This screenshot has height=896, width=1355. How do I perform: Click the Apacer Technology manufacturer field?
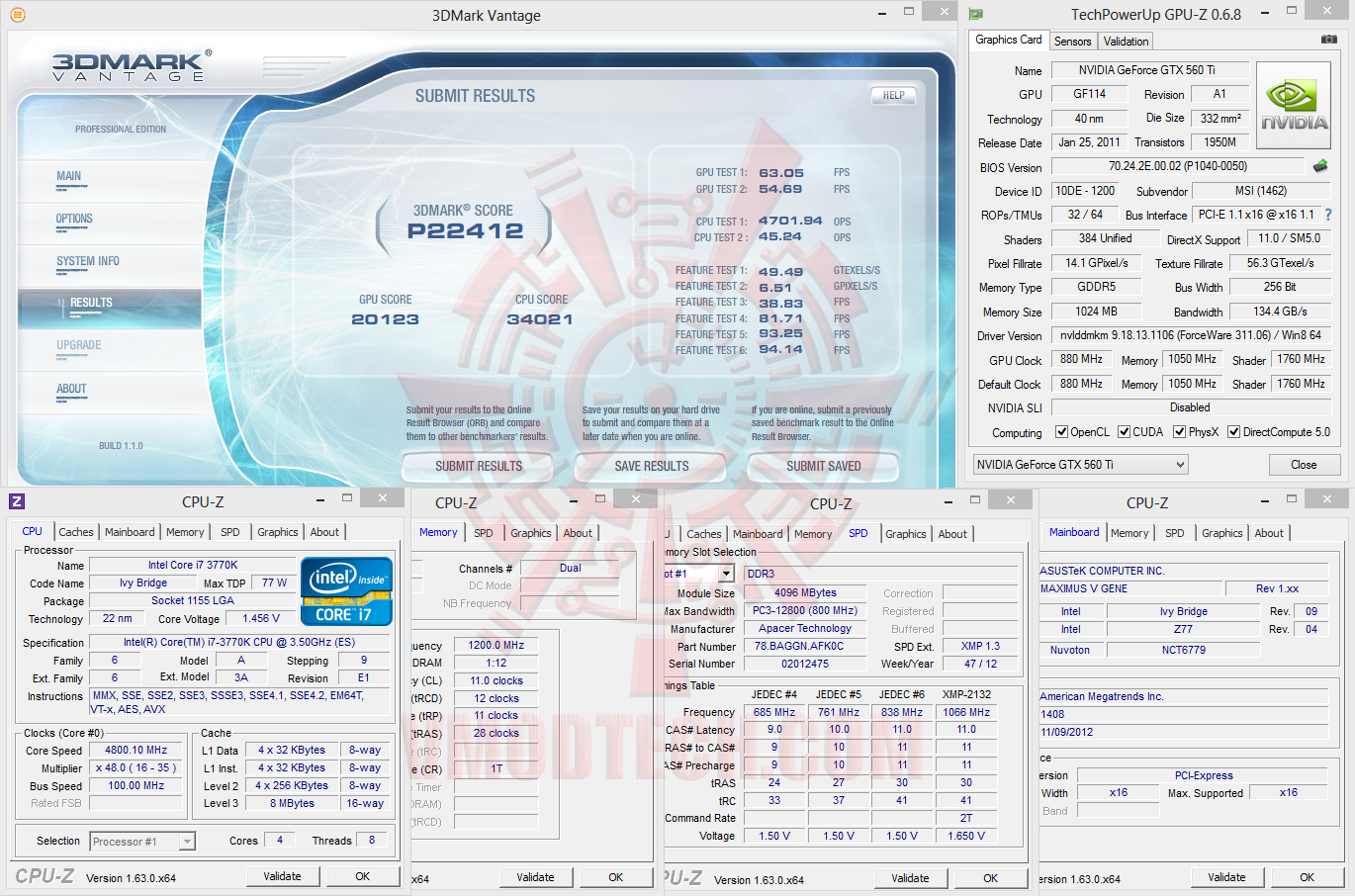click(804, 629)
